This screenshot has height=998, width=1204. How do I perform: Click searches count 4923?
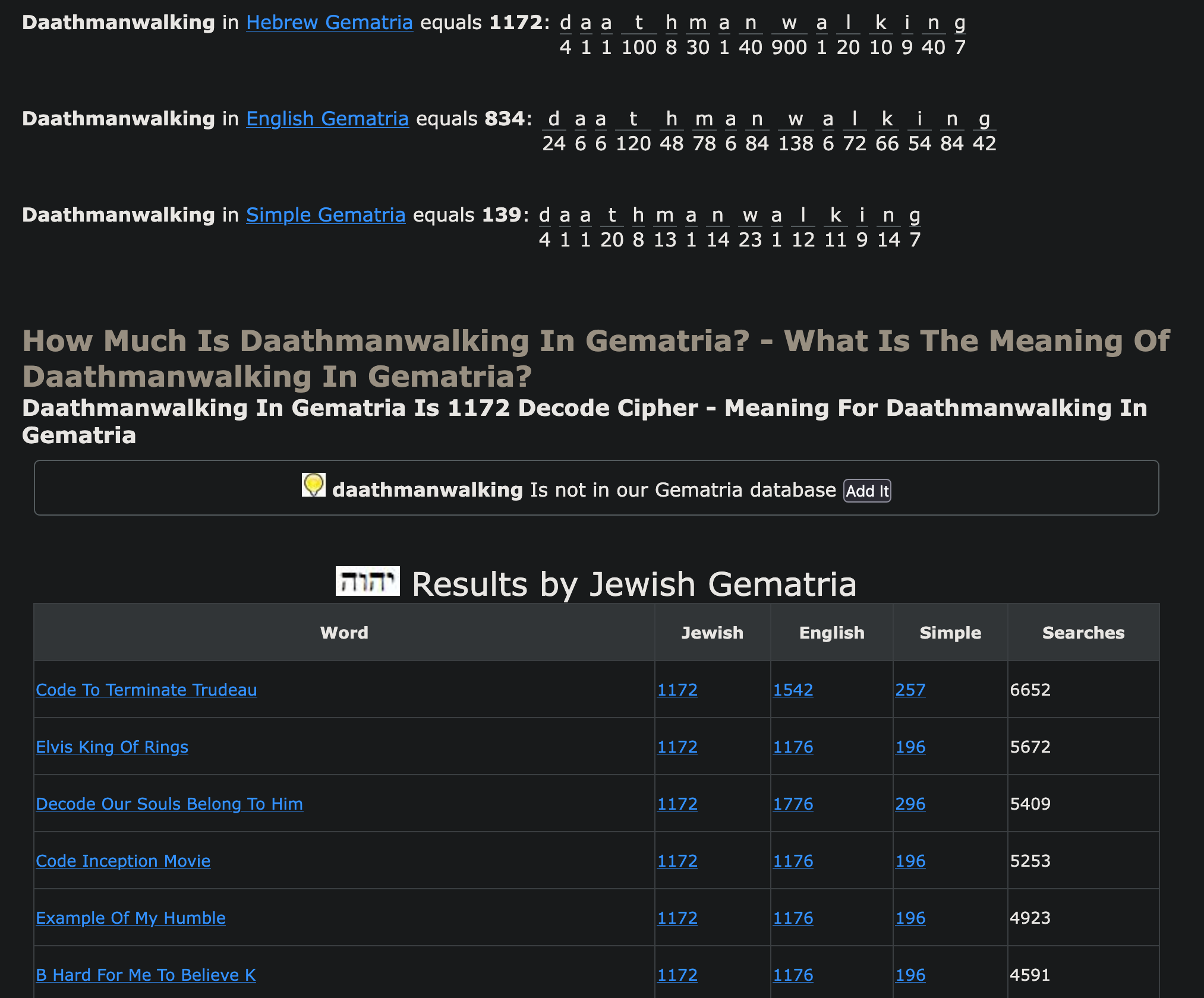point(1030,918)
